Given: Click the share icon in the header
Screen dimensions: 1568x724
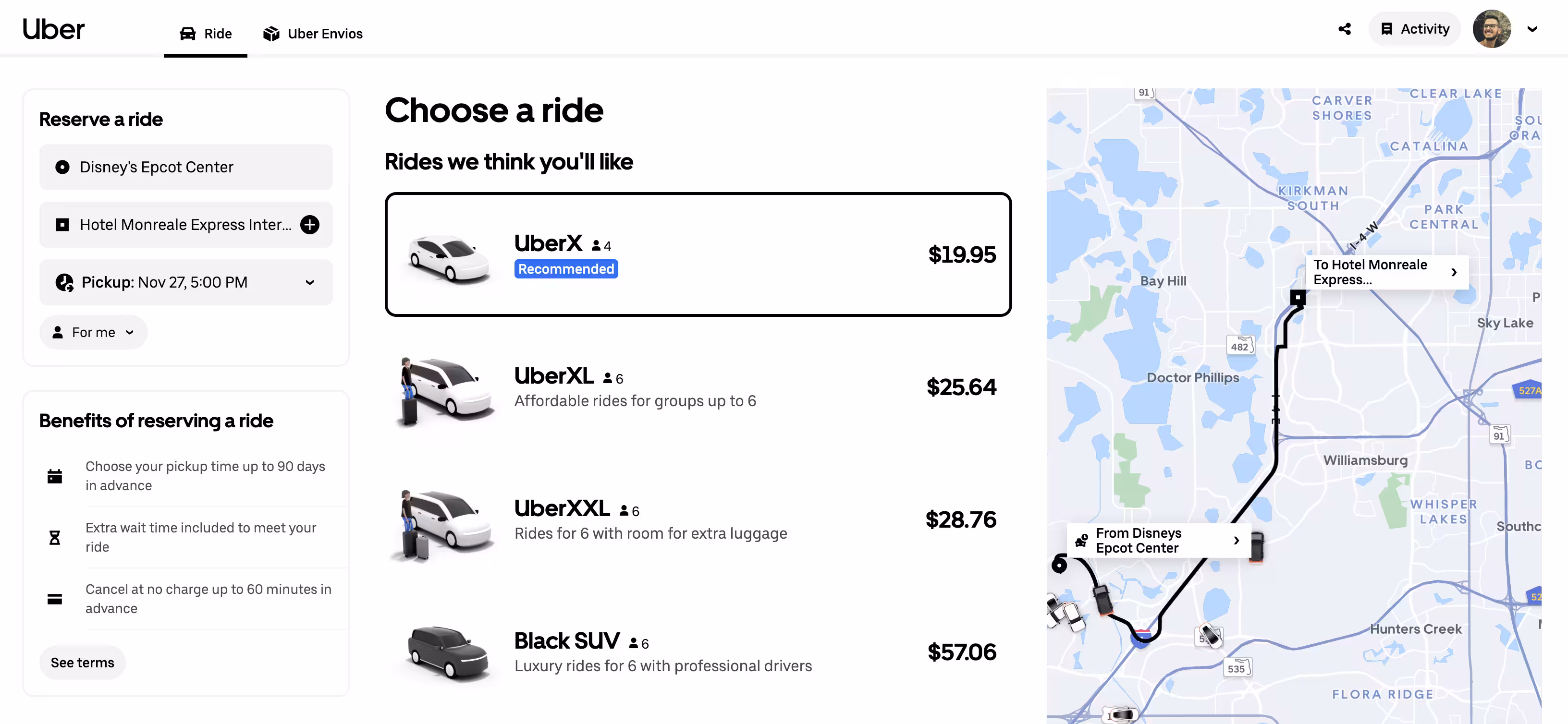Looking at the screenshot, I should coord(1344,29).
